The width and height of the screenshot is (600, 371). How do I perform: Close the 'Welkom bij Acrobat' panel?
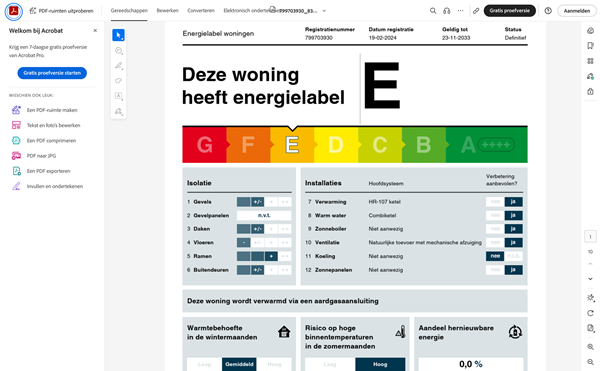pyautogui.click(x=95, y=31)
